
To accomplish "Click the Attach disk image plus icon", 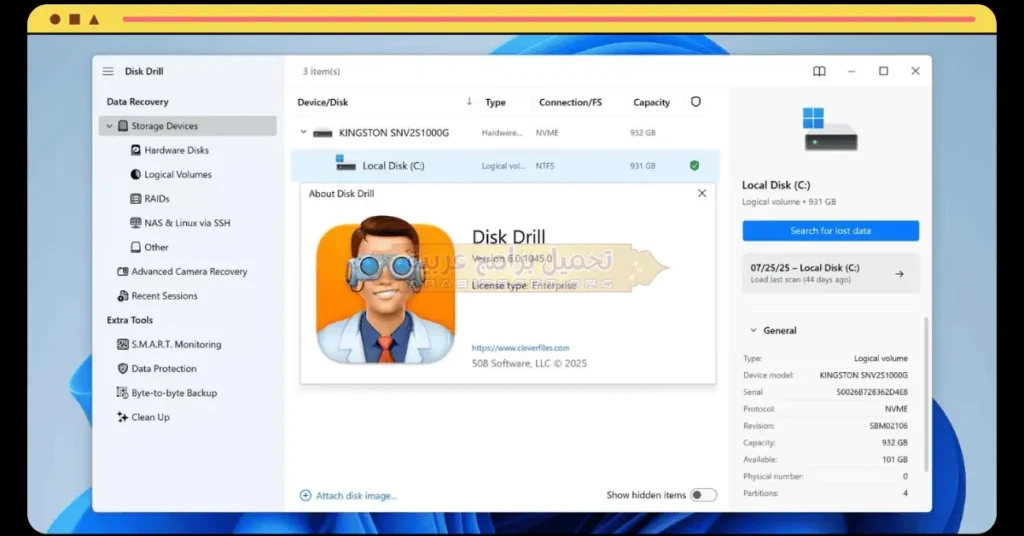I will 305,496.
